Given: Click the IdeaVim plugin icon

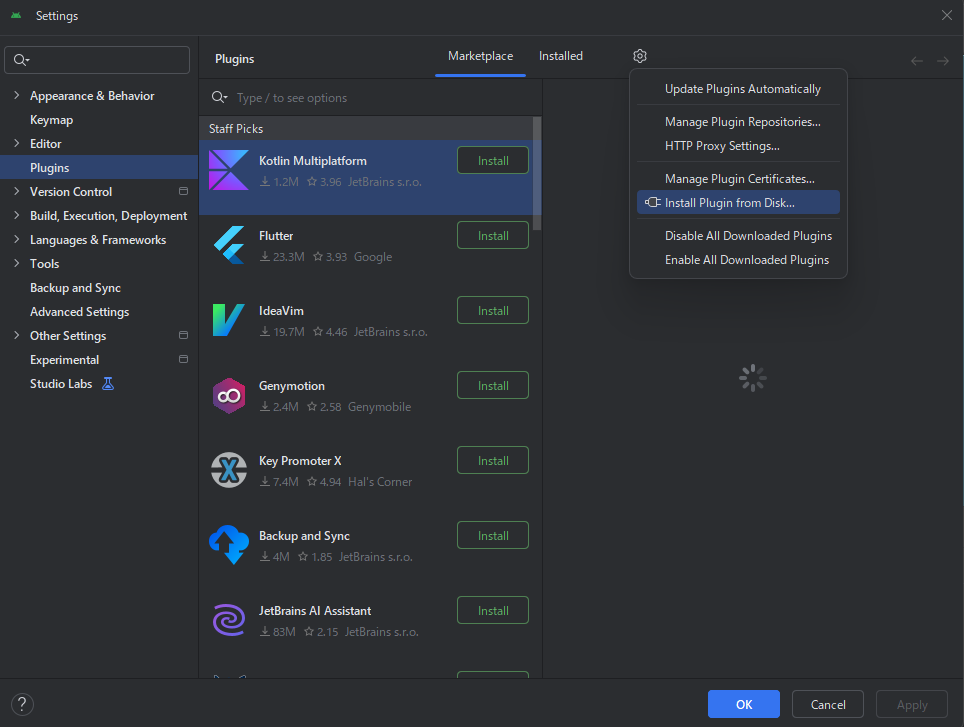Looking at the screenshot, I should 228,320.
